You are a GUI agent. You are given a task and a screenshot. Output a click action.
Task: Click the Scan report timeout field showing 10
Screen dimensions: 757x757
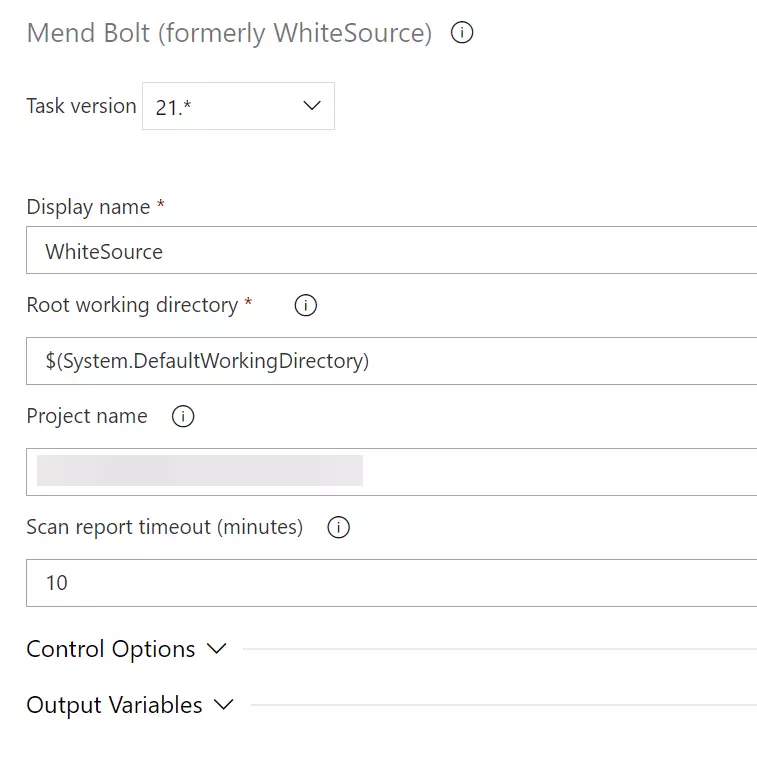392,583
